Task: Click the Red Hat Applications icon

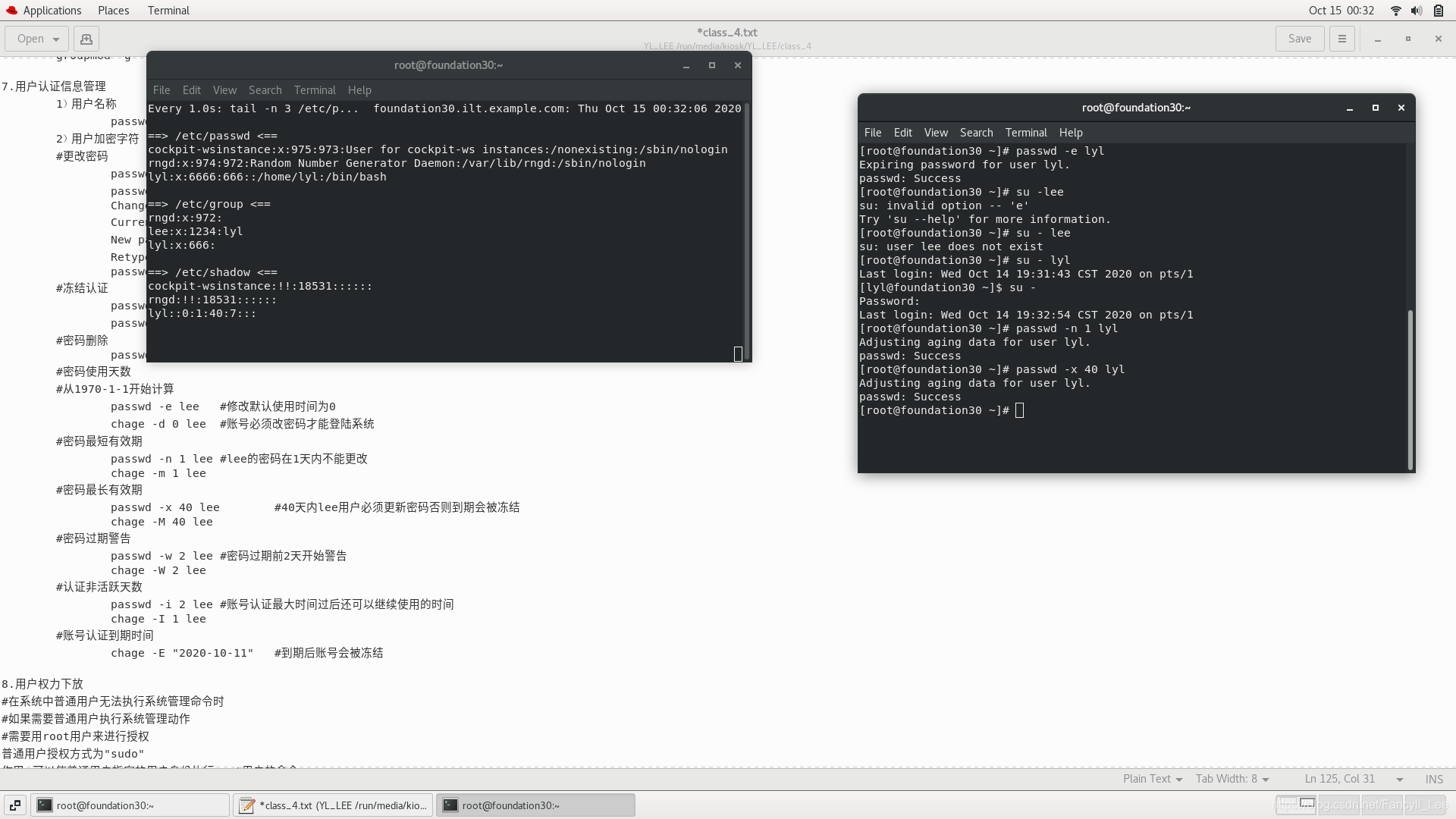Action: 11,11
